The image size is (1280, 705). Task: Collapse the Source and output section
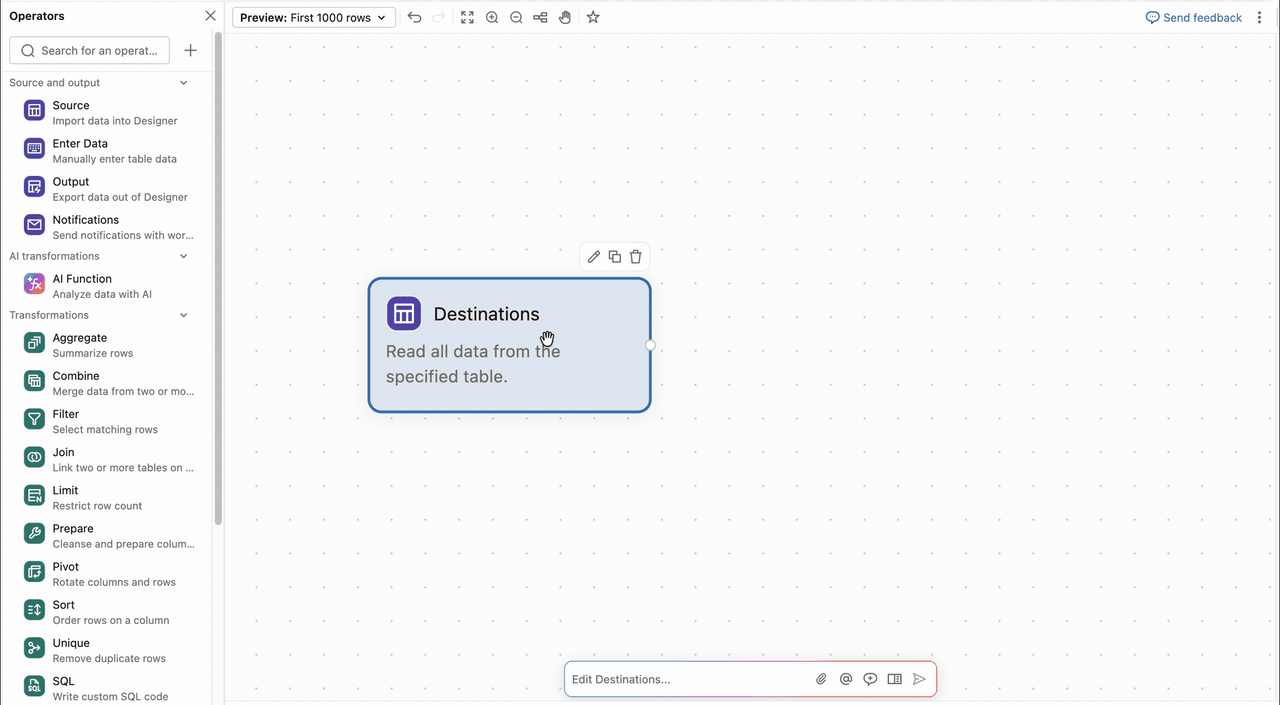coord(184,83)
